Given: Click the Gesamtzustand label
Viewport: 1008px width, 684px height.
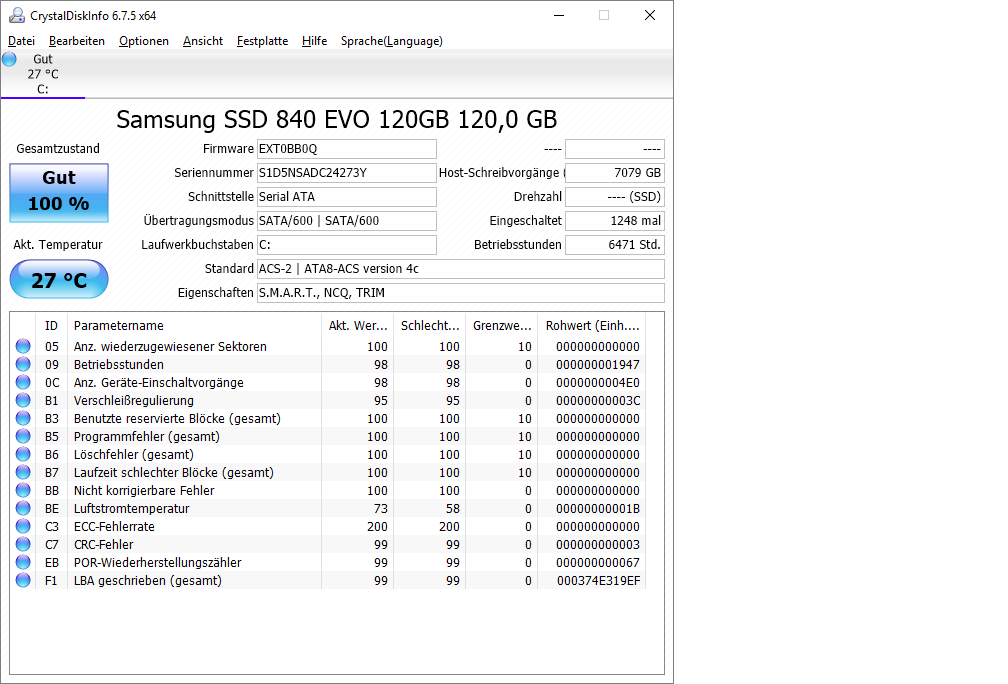Looking at the screenshot, I should [58, 148].
